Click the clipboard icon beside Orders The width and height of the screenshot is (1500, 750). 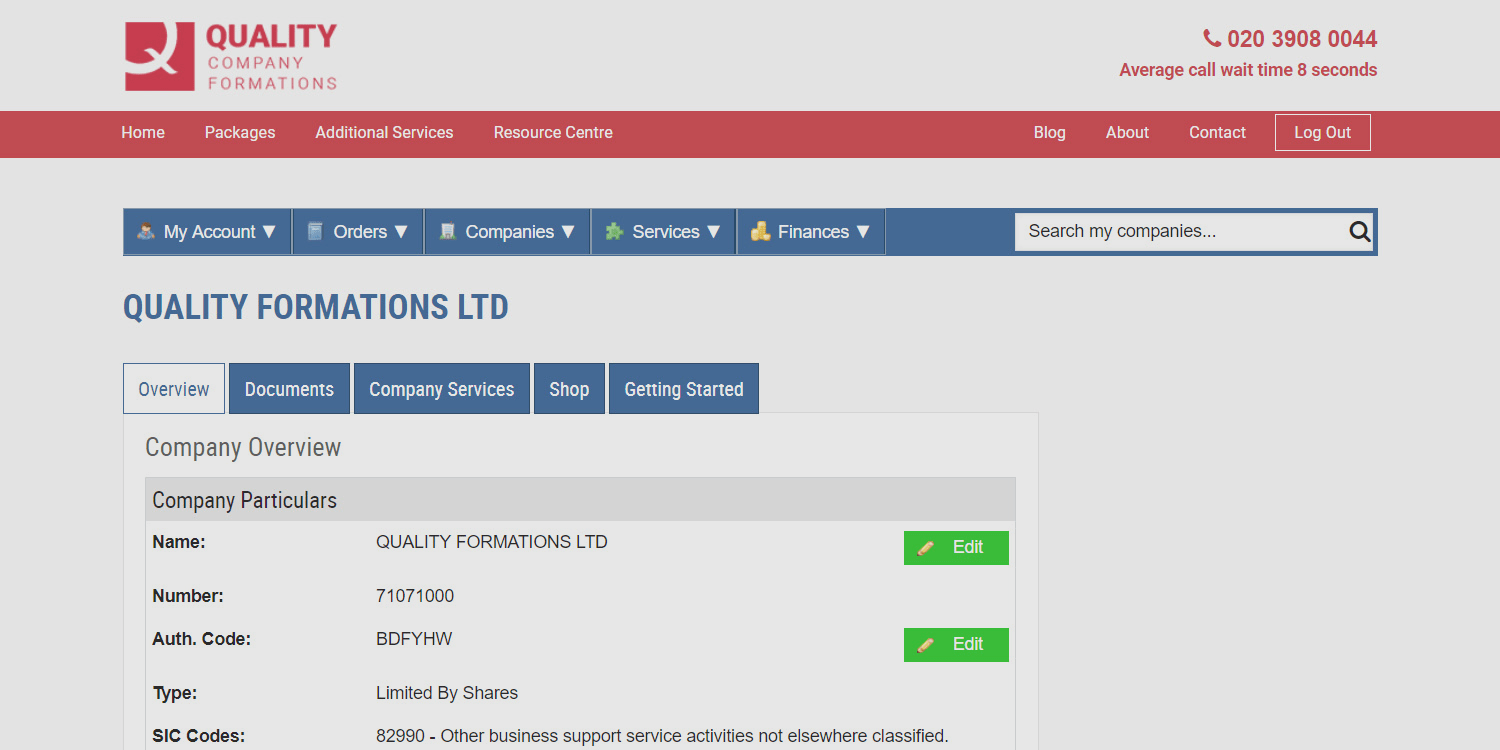[315, 231]
